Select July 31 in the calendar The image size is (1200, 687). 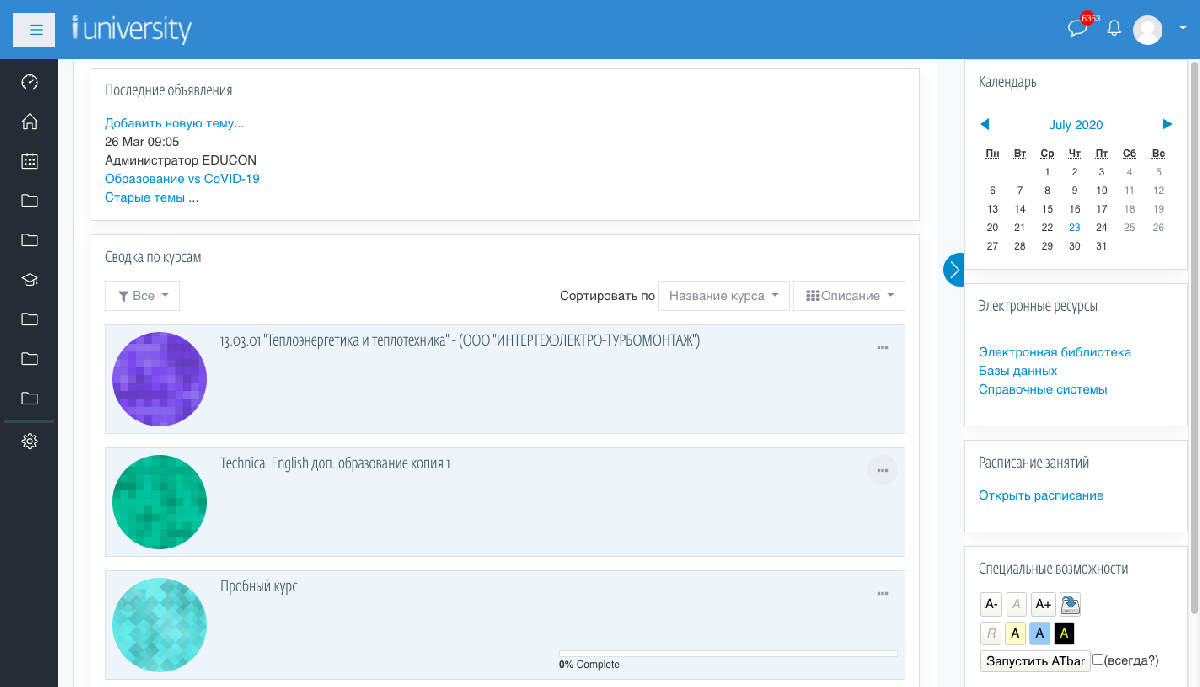1101,246
